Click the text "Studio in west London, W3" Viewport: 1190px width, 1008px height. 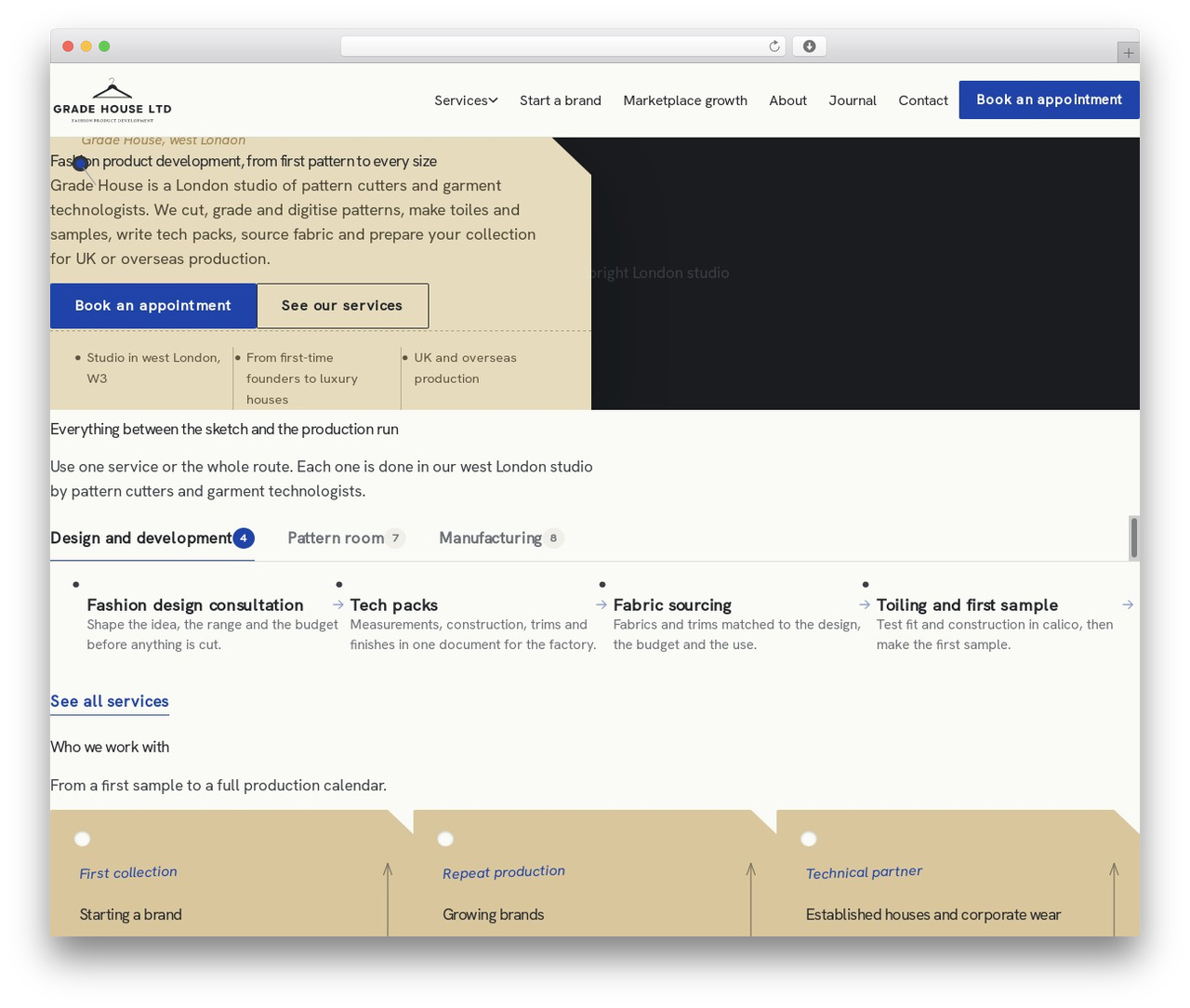coord(153,368)
